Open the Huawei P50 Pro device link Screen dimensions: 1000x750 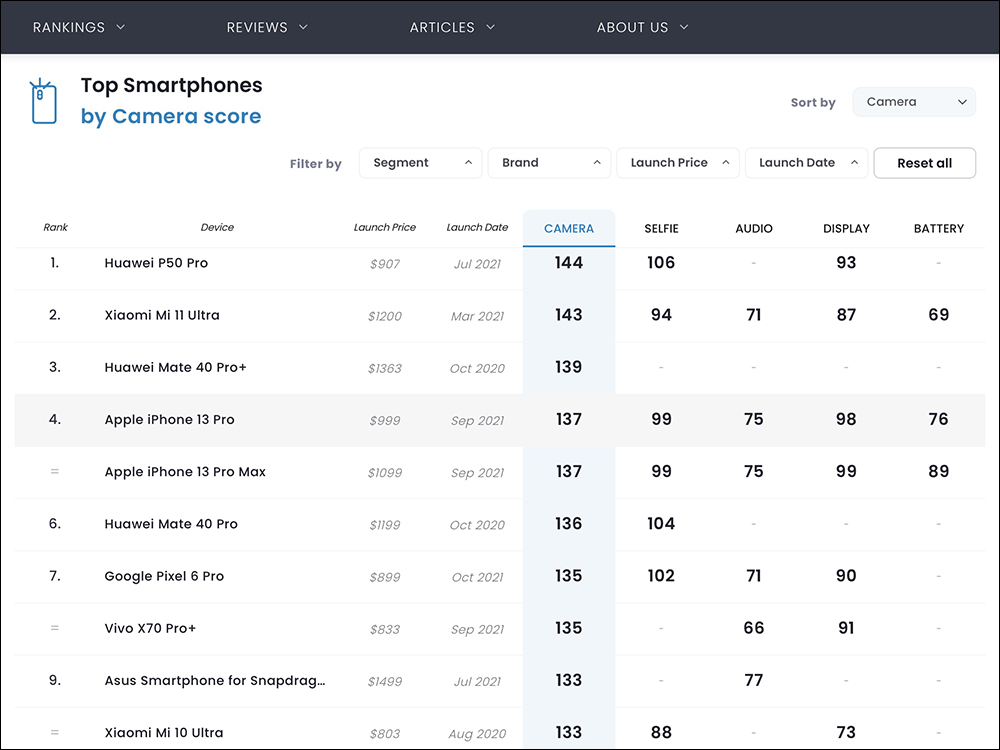(x=156, y=263)
